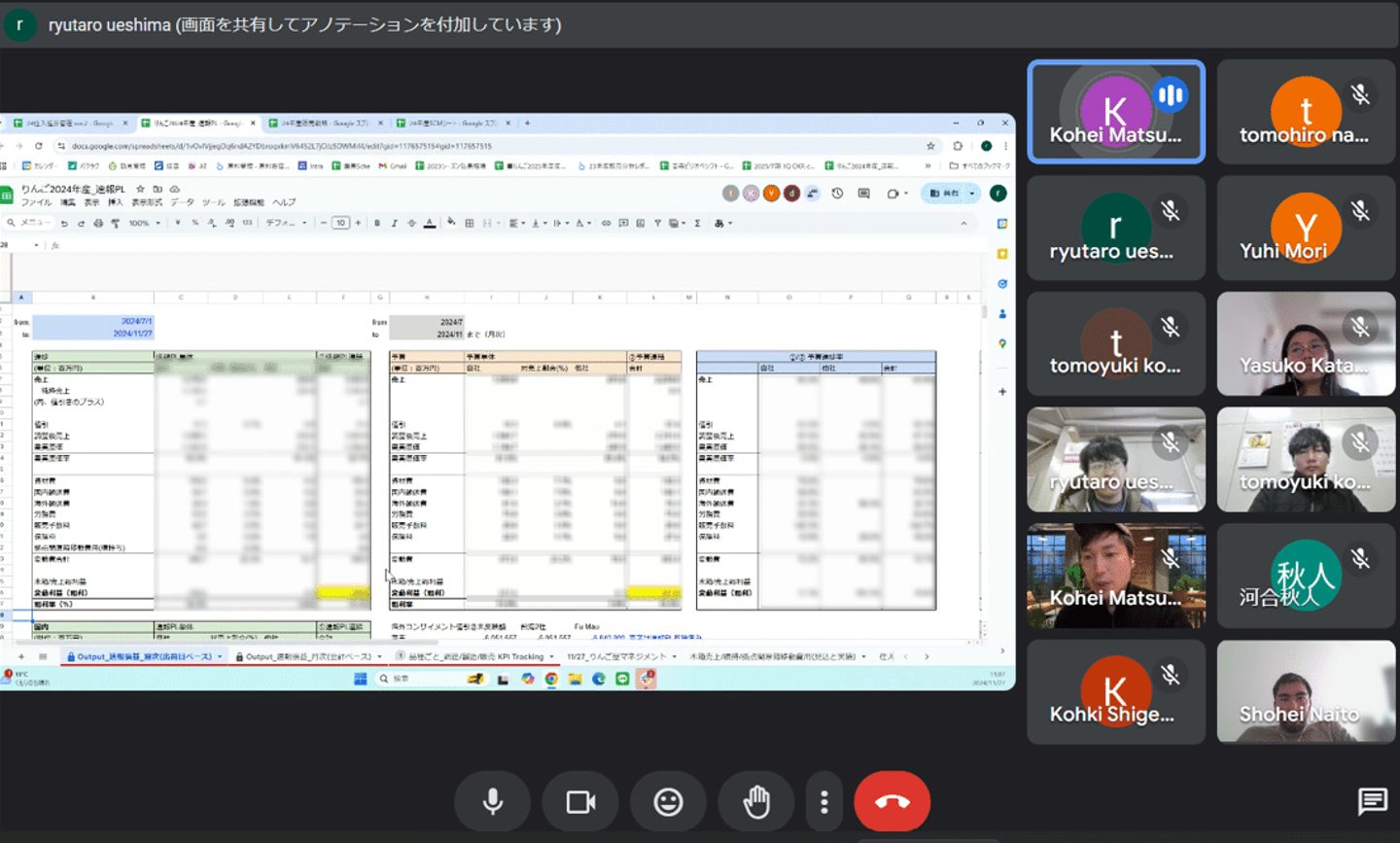Open File Explorer from the taskbar
The width and height of the screenshot is (1400, 843).
pos(575,679)
